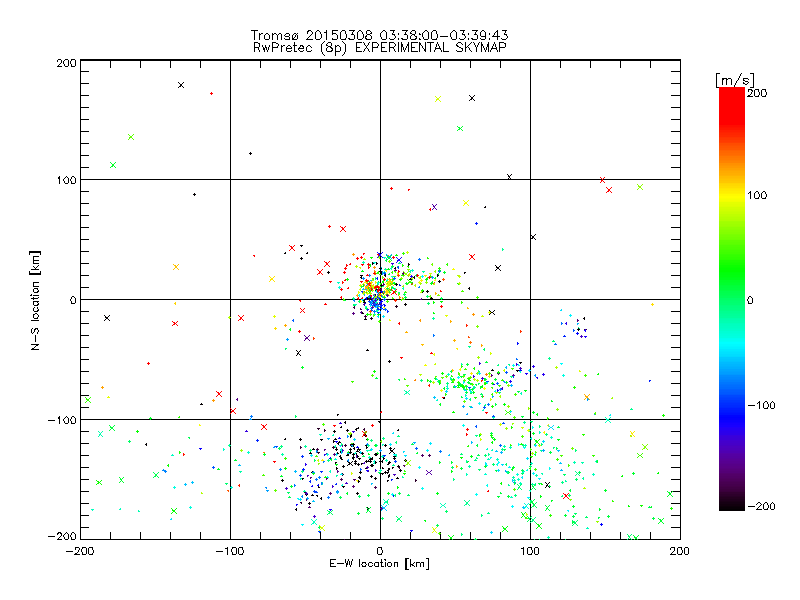The height and width of the screenshot is (600, 800).
Task: Click the E-W axis tick label '-200'
Action: click(x=80, y=551)
